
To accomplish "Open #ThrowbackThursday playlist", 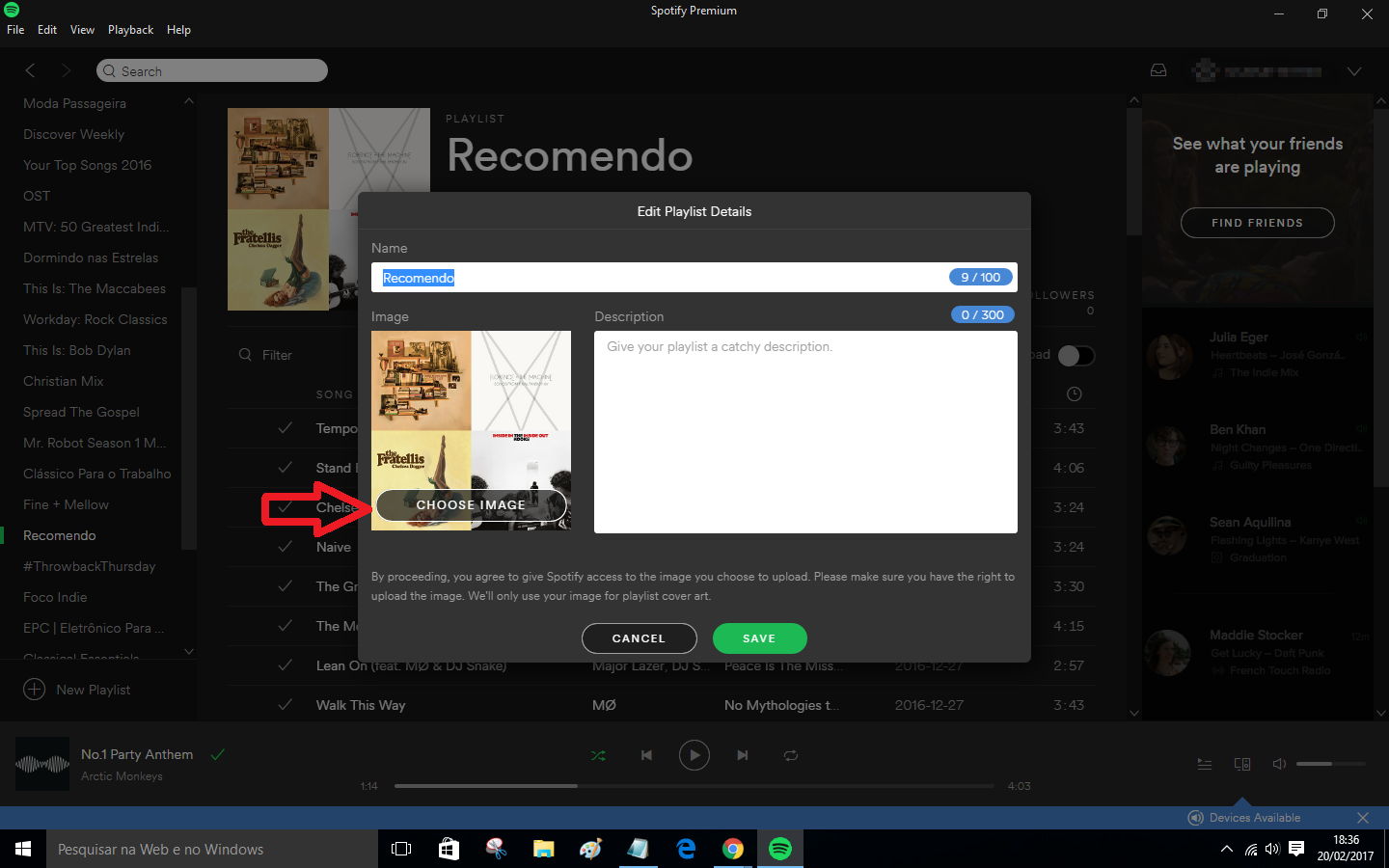I will pyautogui.click(x=89, y=566).
